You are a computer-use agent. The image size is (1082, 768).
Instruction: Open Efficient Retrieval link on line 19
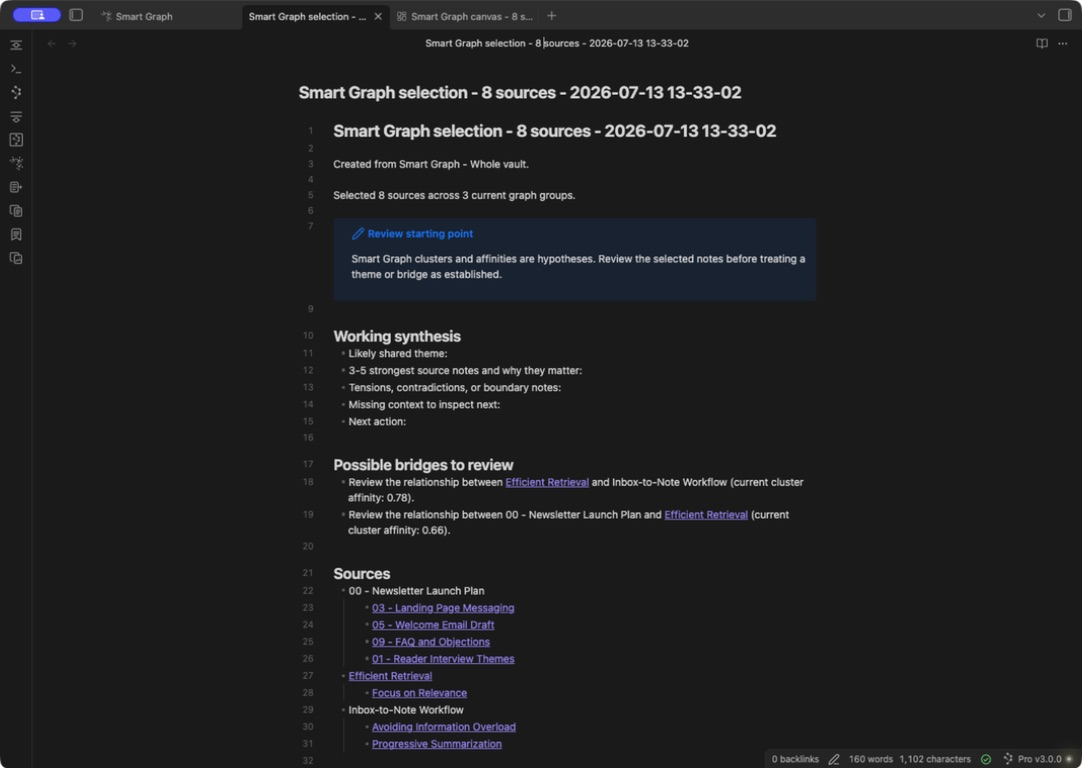tap(706, 515)
